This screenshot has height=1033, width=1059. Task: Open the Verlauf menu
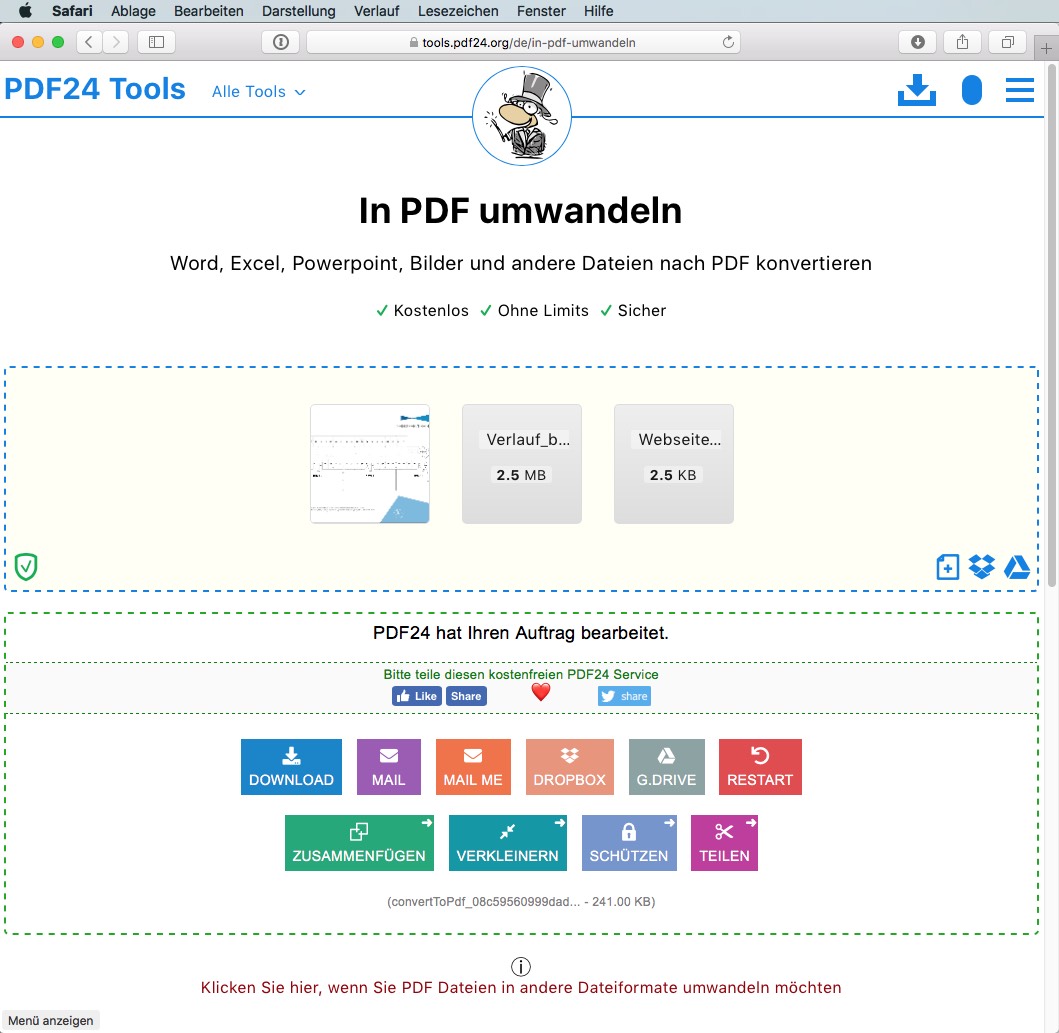click(x=377, y=11)
